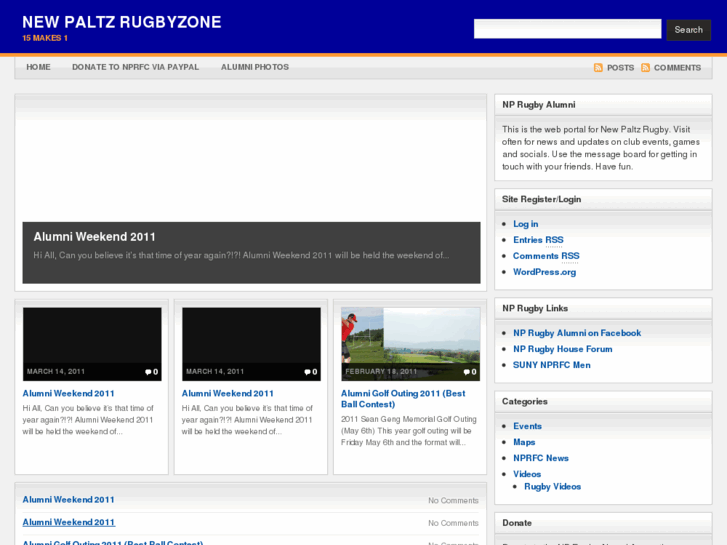The height and width of the screenshot is (545, 727).
Task: Visit the NP Rugby House Forum link
Action: [562, 349]
